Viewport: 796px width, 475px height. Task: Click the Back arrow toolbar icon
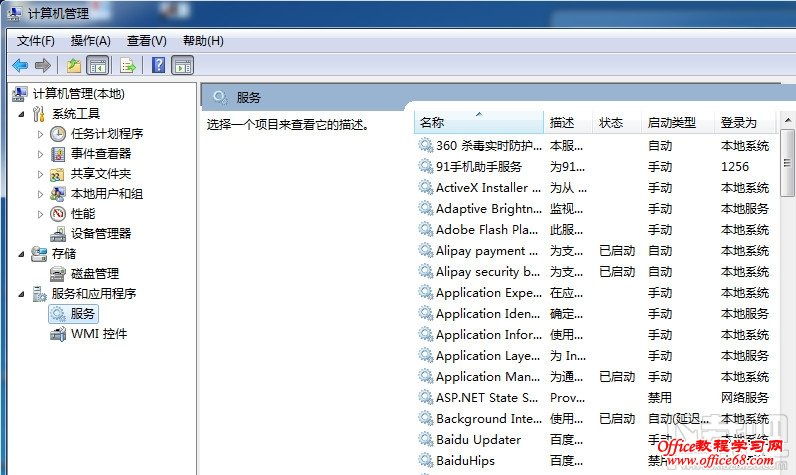tap(20, 65)
